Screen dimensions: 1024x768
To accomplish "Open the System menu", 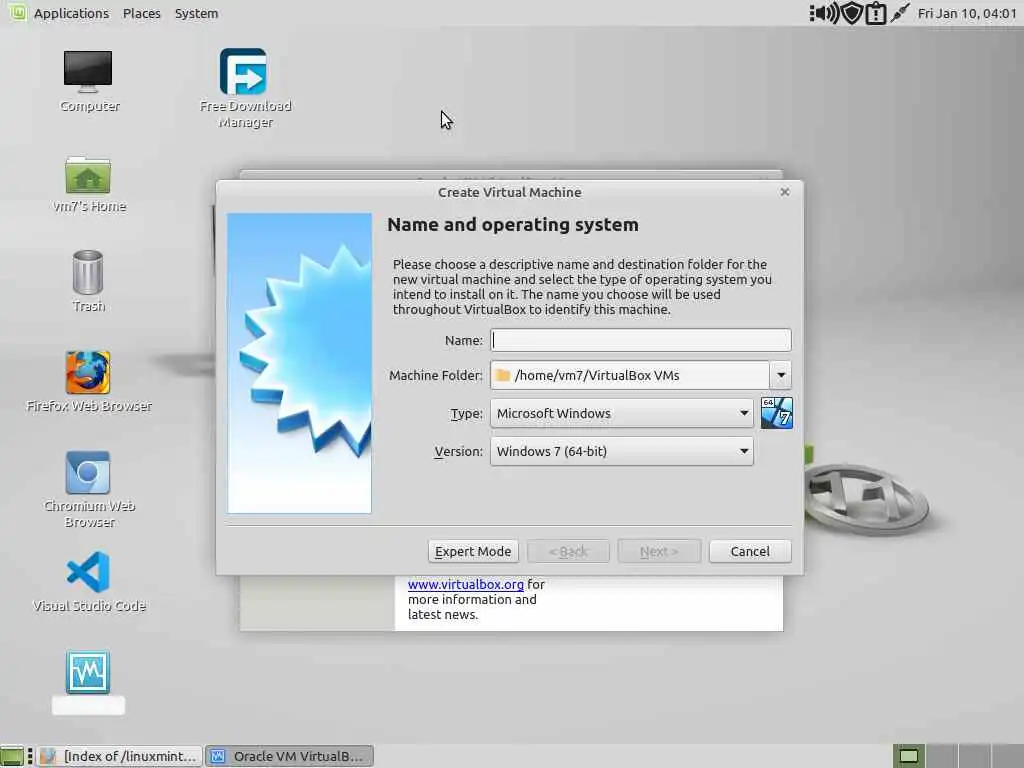I will tap(196, 13).
